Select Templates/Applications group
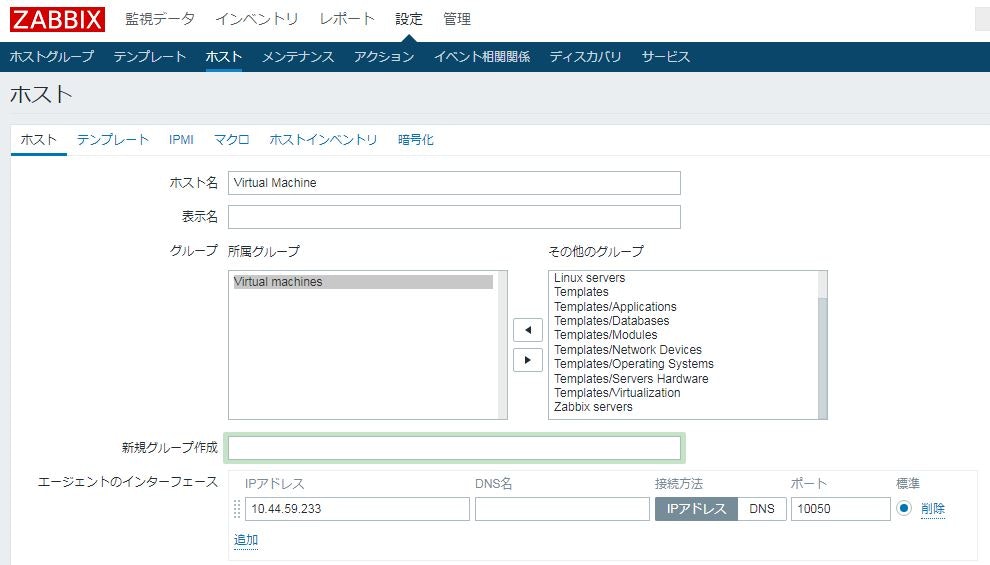 point(615,307)
